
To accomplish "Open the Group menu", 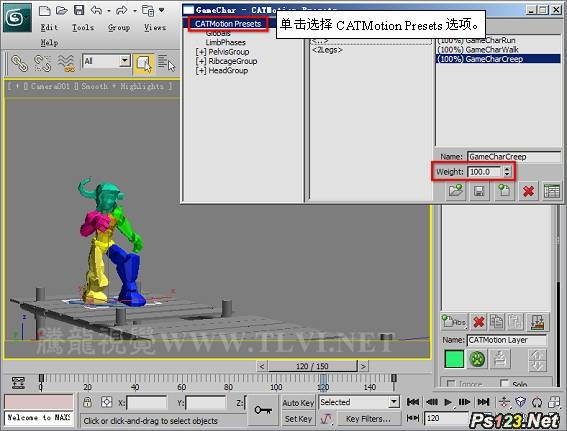I will (119, 27).
